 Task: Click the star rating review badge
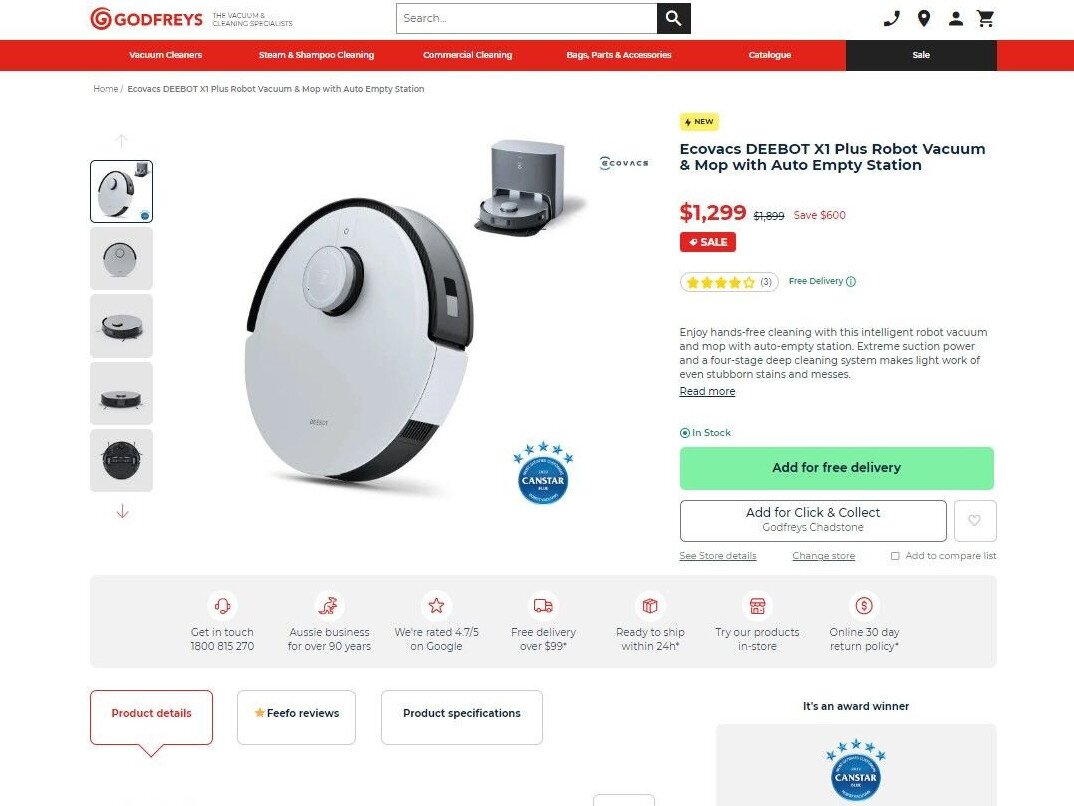729,282
